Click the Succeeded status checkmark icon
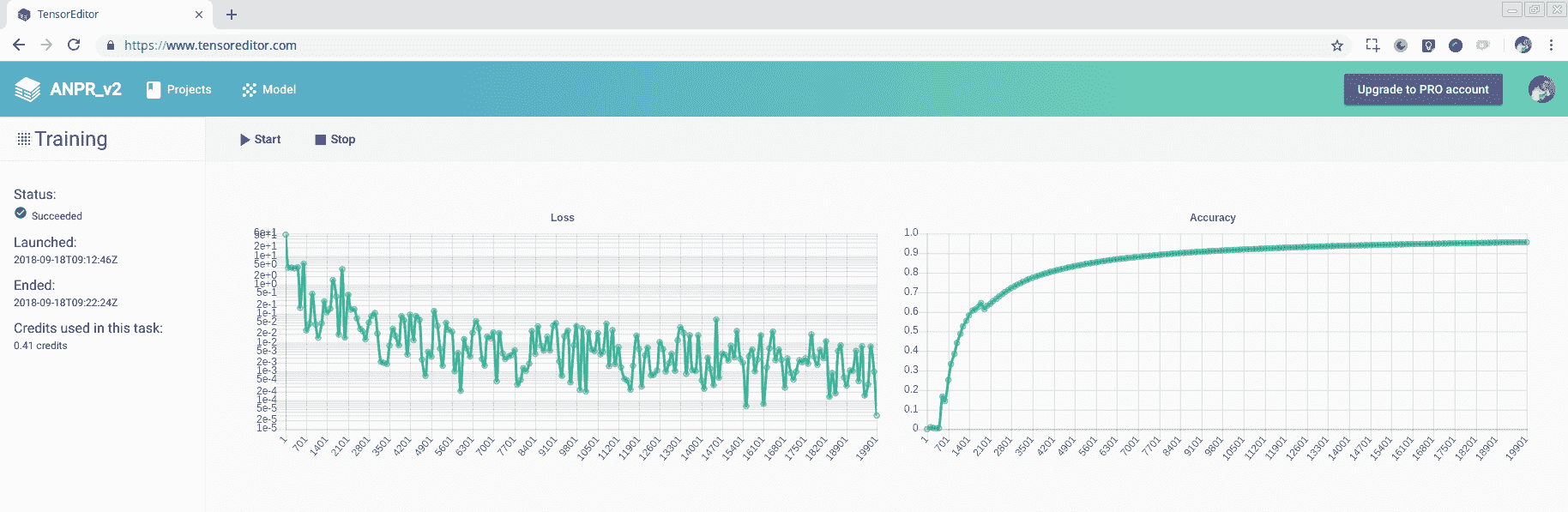1568x512 pixels. [x=21, y=214]
